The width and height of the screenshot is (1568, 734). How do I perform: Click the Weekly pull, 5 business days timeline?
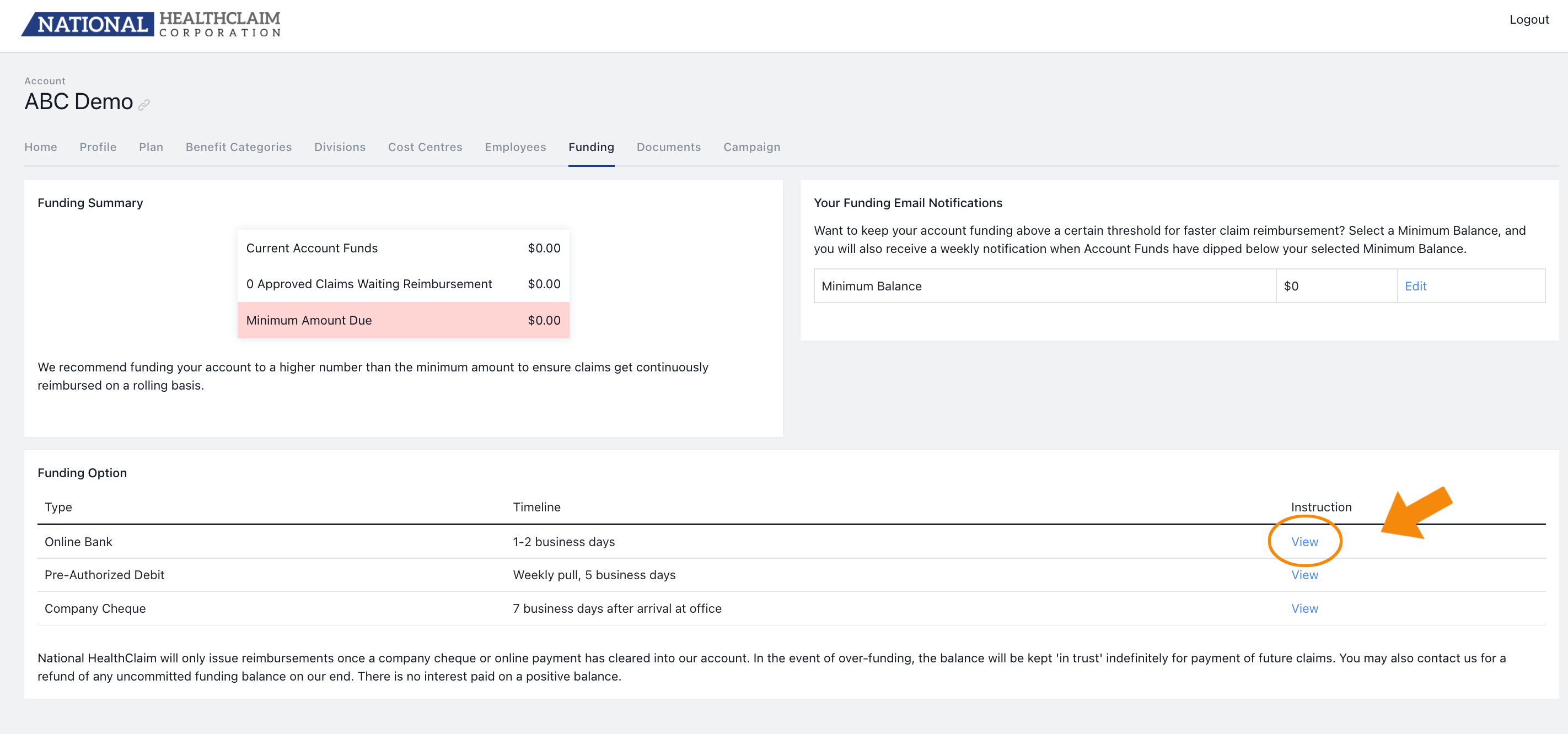coord(594,575)
